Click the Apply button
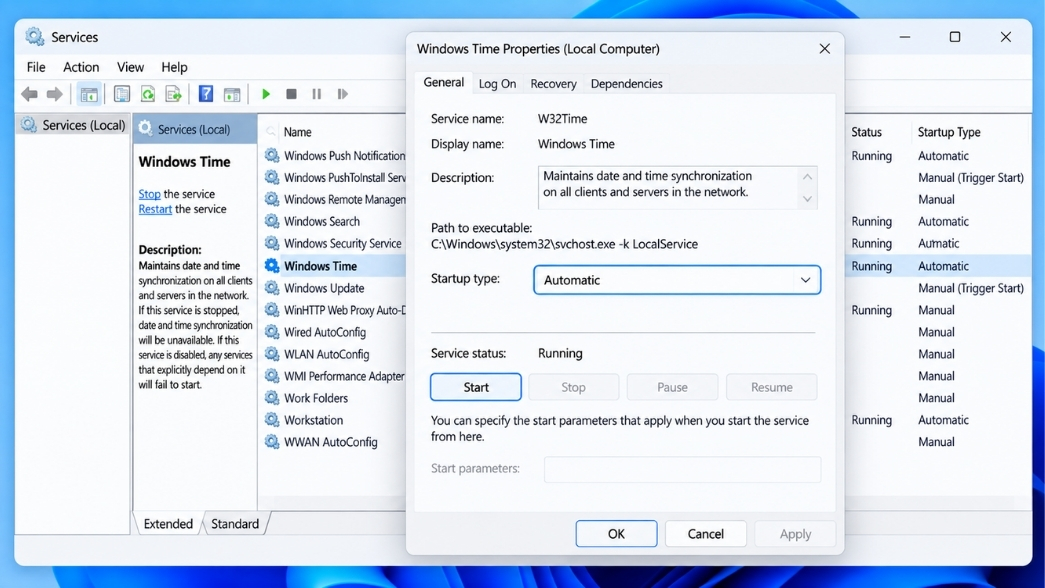This screenshot has width=1045, height=588. coord(795,534)
